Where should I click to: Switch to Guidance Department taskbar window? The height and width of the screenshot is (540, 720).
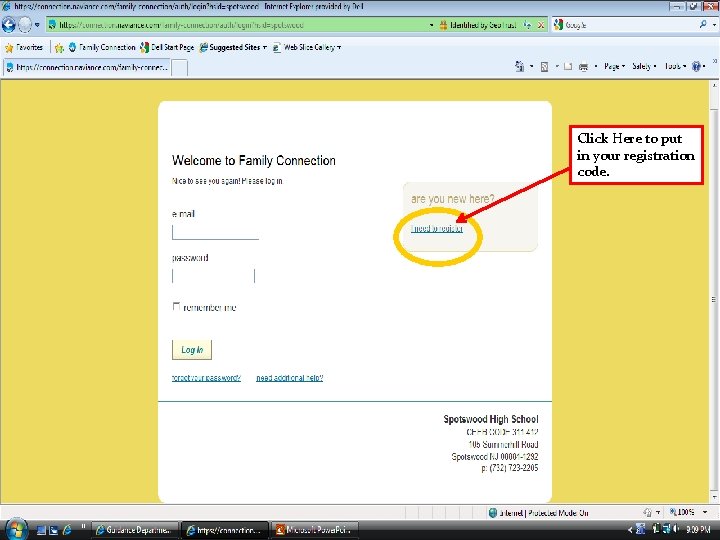pos(135,530)
